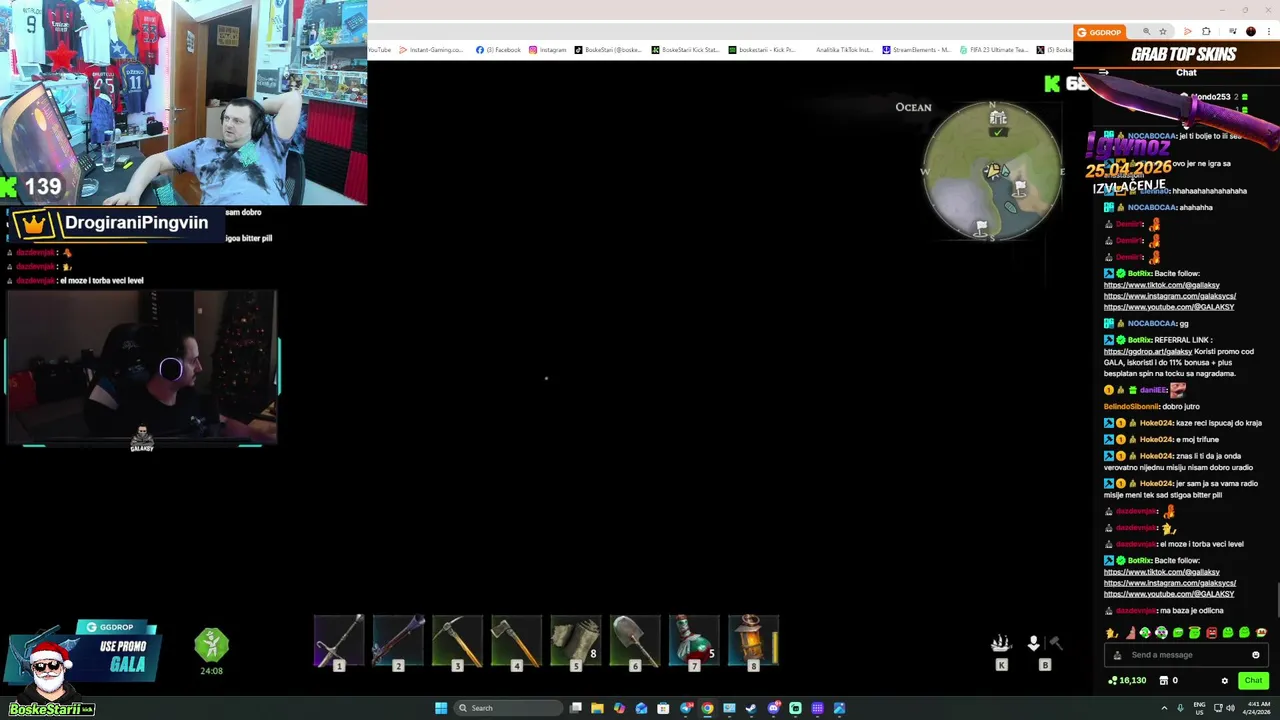Click the GGDROP Grab Top Skins banner
Viewport: 1280px width, 720px height.
pos(1176,55)
